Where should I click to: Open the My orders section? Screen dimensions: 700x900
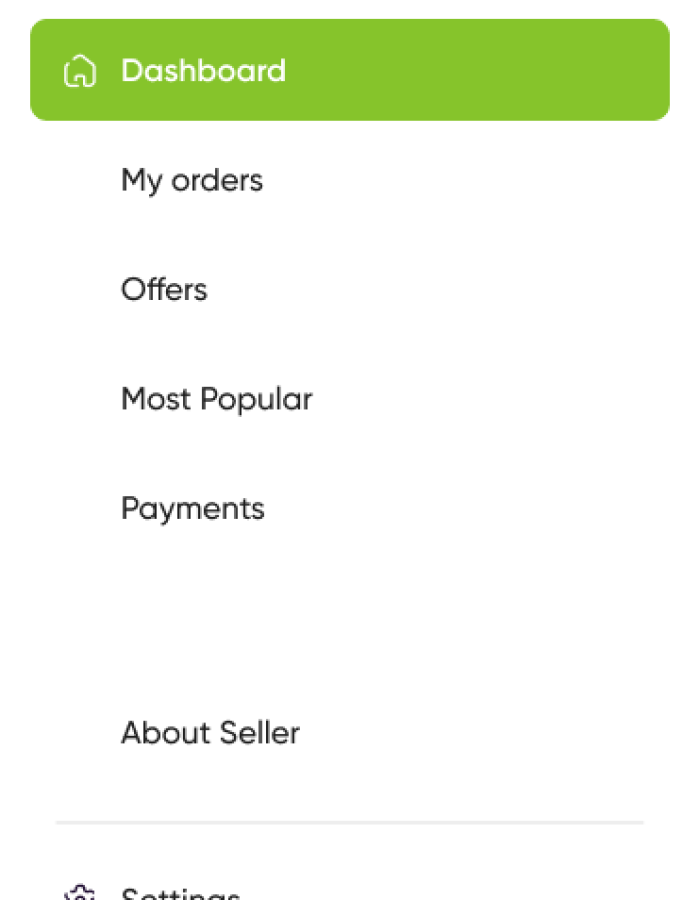[x=191, y=180]
